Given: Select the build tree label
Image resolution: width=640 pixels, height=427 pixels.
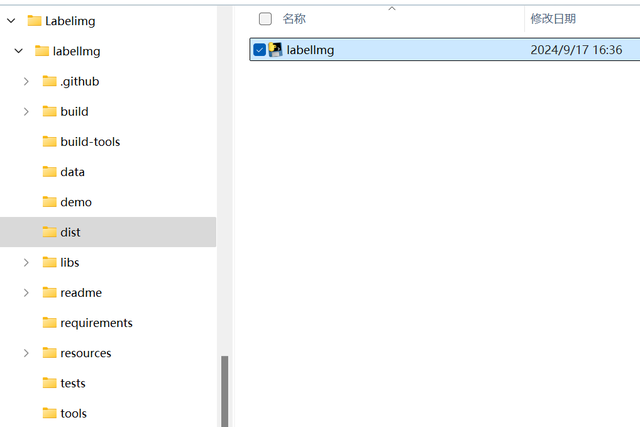Looking at the screenshot, I should 74,111.
